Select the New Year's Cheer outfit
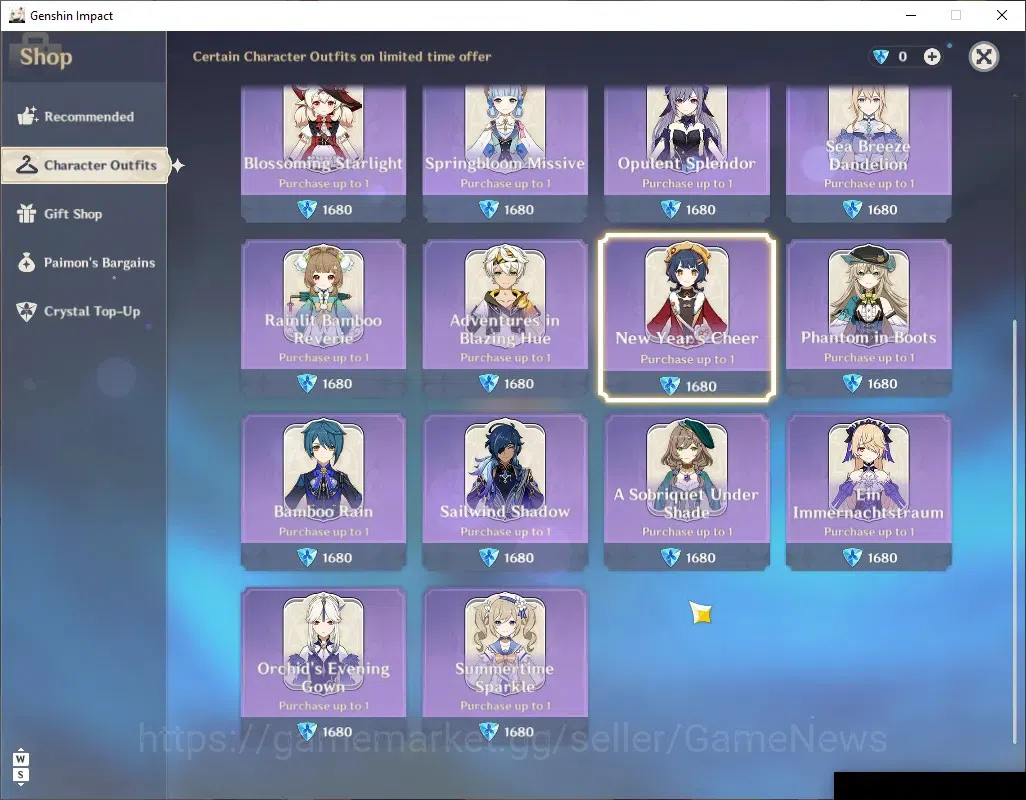 [x=686, y=317]
